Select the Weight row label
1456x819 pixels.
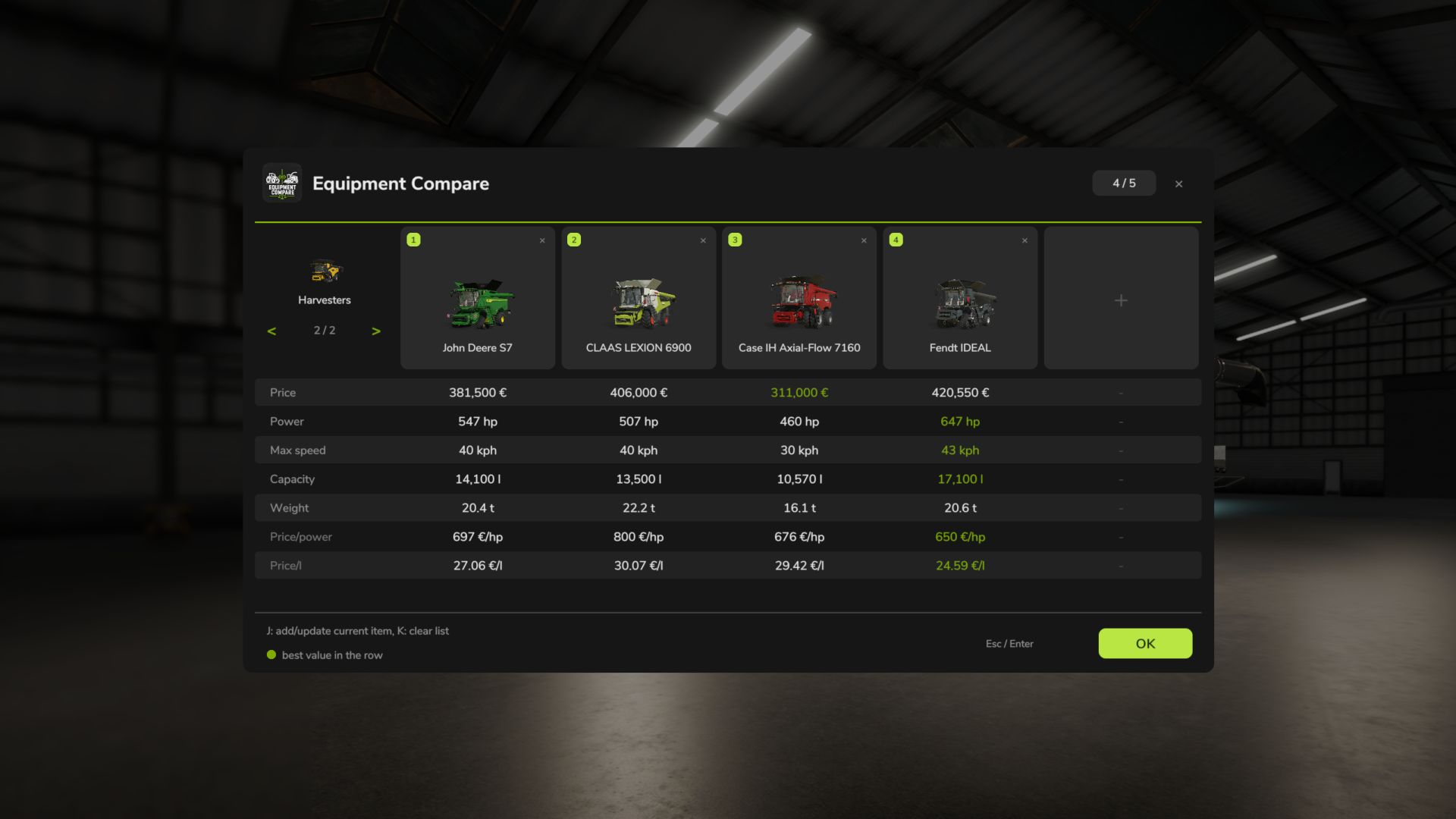(289, 507)
